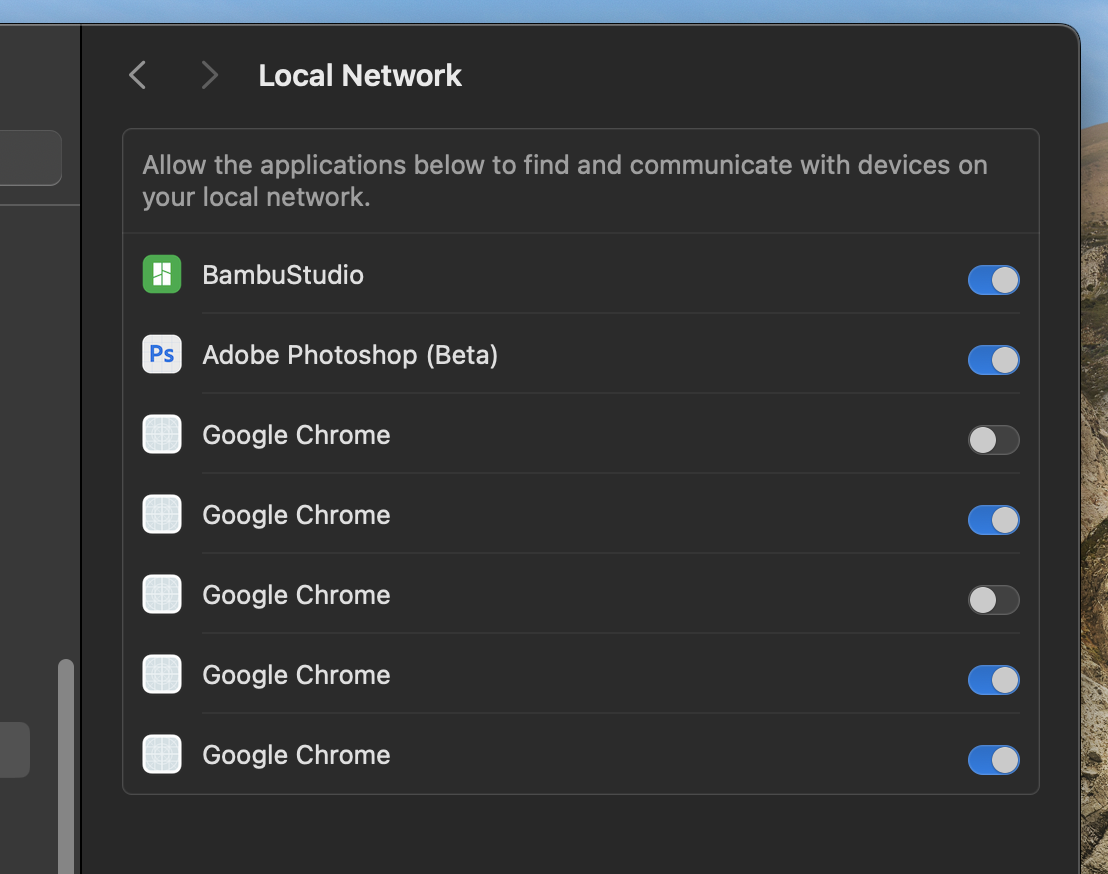Screen dimensions: 1108x874
Task: Click the Local Network page title
Action: coord(360,76)
